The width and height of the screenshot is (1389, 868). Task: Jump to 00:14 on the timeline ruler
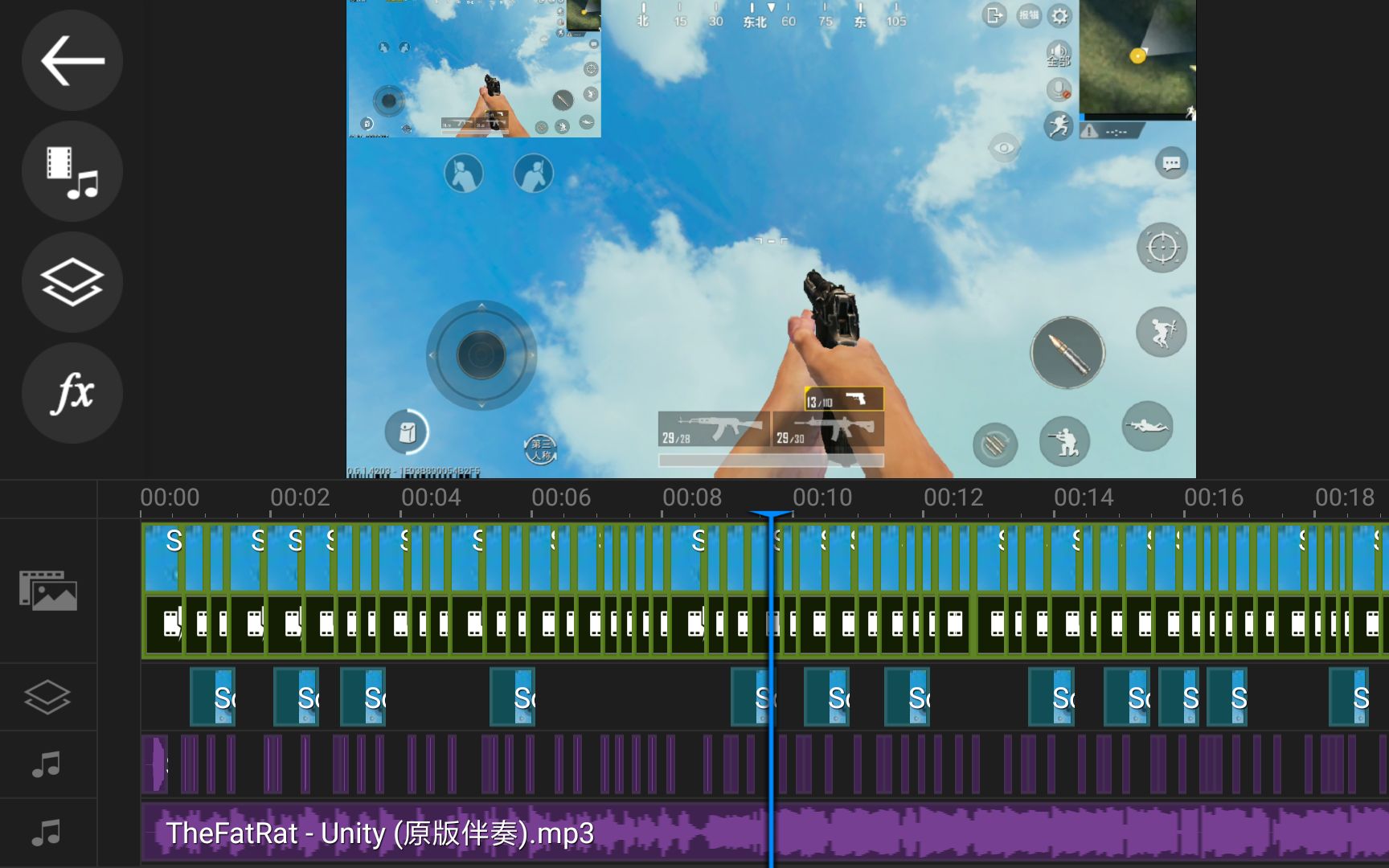[1084, 497]
